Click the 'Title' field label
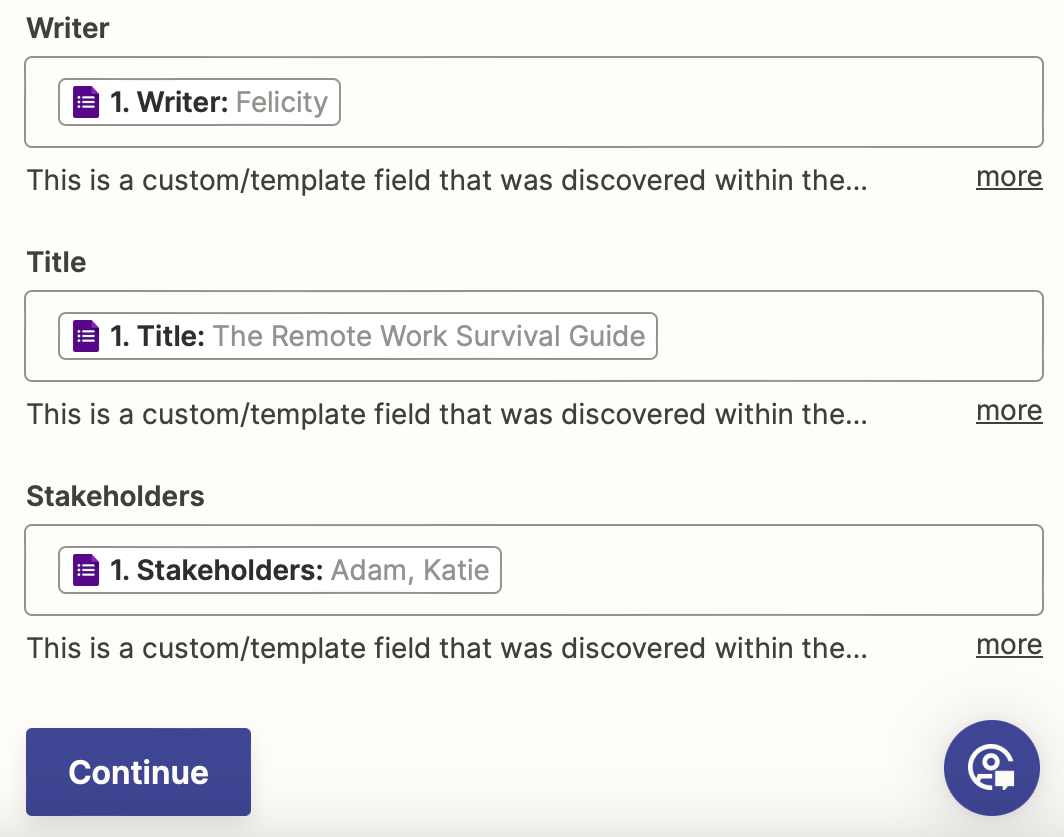1064x837 pixels. [56, 262]
